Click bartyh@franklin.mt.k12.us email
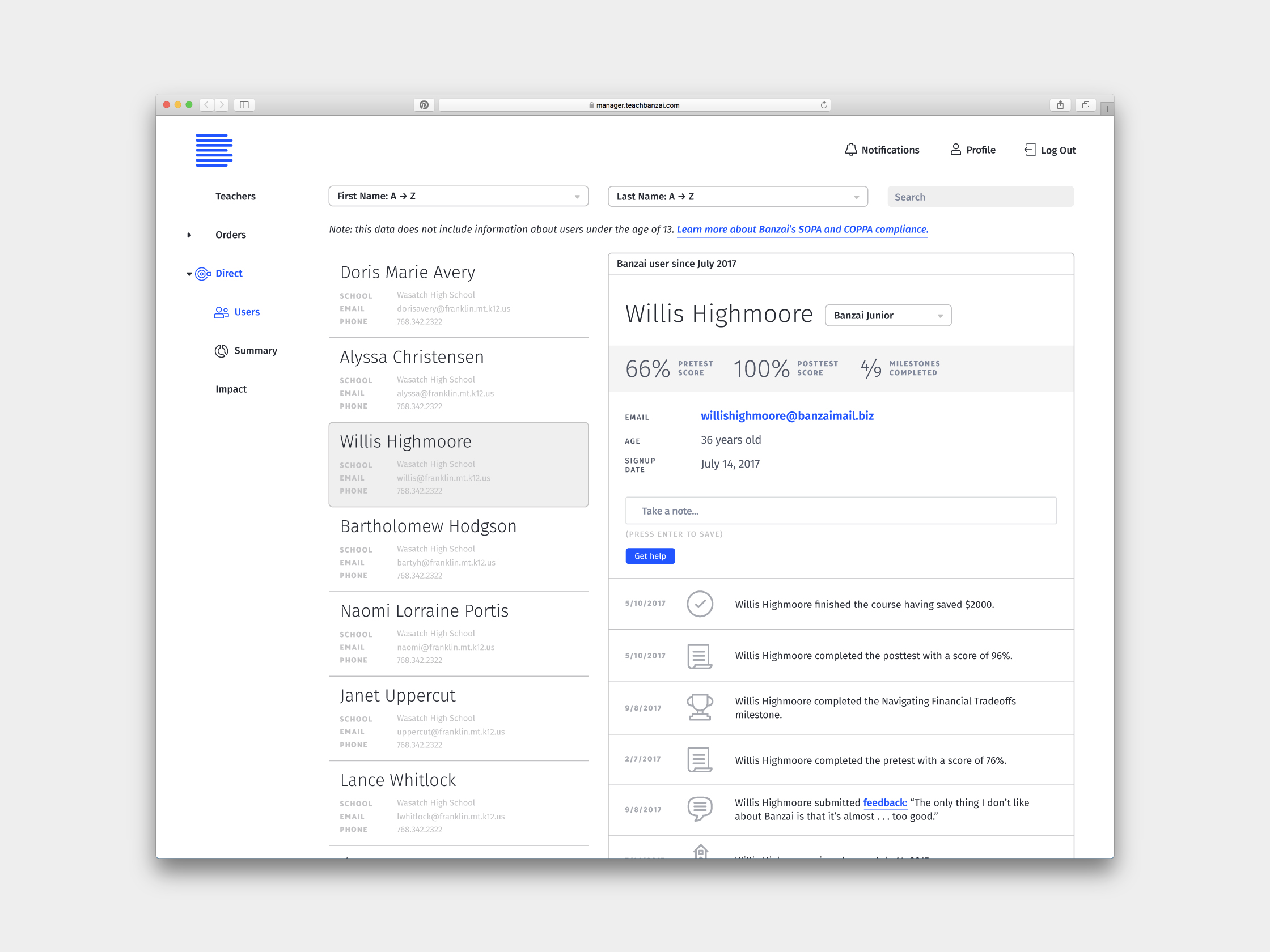The image size is (1270, 952). (x=446, y=563)
